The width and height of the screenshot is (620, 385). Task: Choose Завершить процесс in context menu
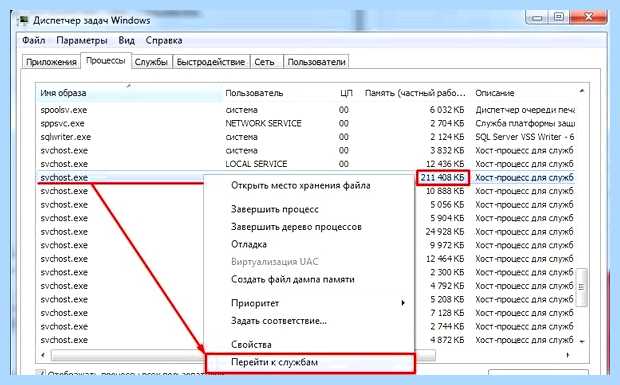pos(275,209)
